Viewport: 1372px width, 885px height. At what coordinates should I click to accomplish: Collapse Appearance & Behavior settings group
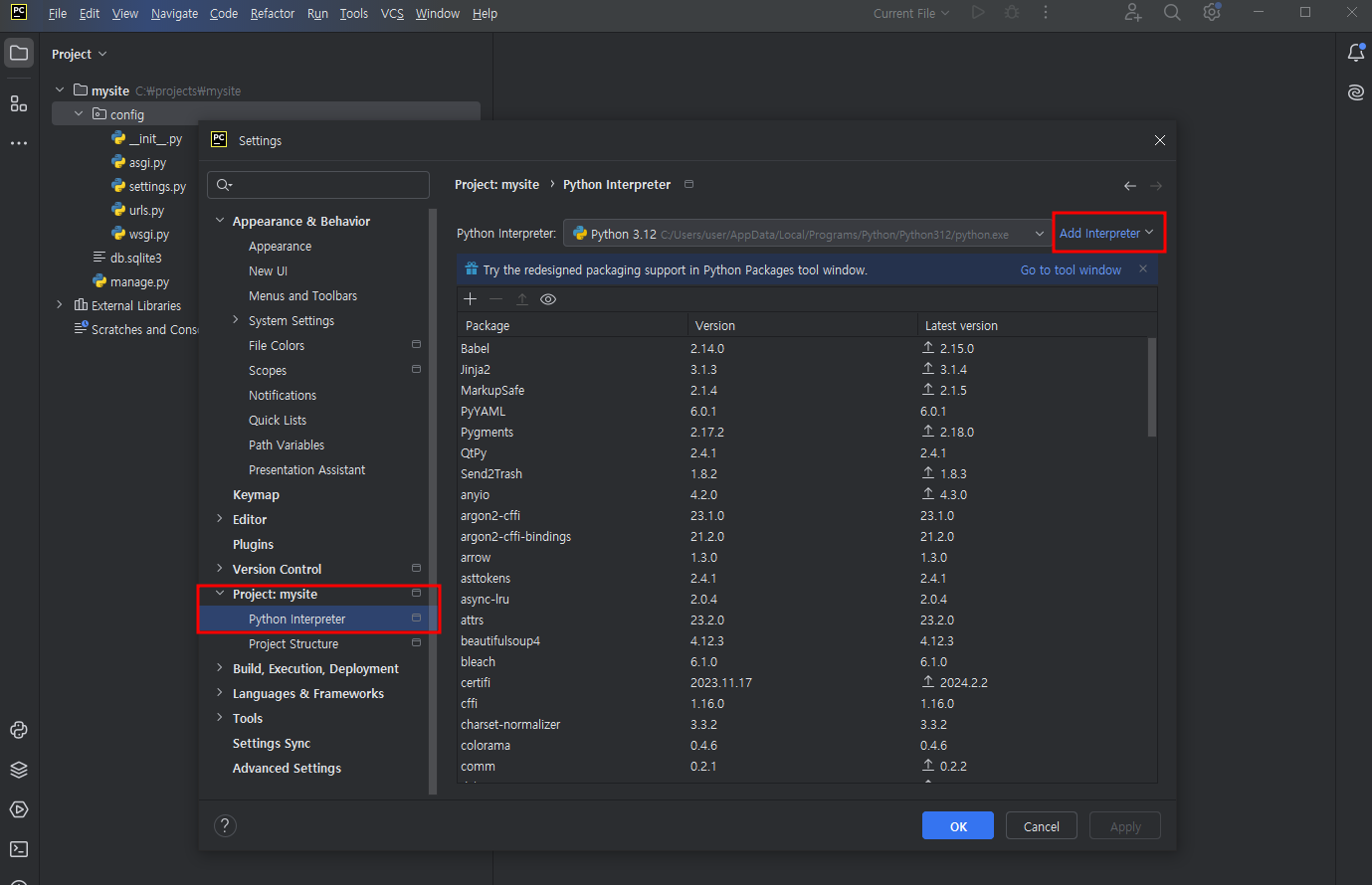coord(220,221)
